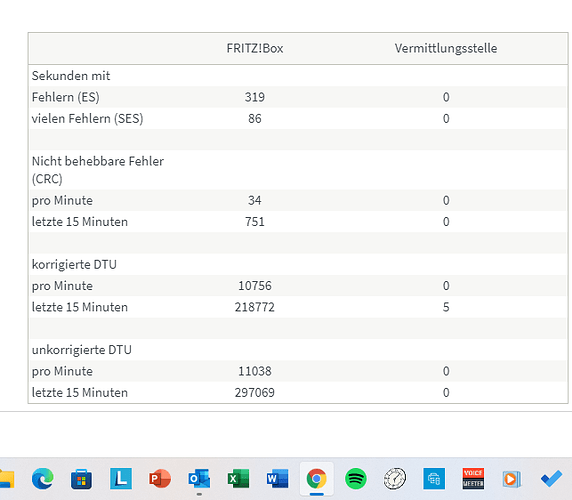Viewport: 572px width, 500px height.
Task: Click Vermittlungsstelle value in the 11038 row
Action: tap(446, 371)
